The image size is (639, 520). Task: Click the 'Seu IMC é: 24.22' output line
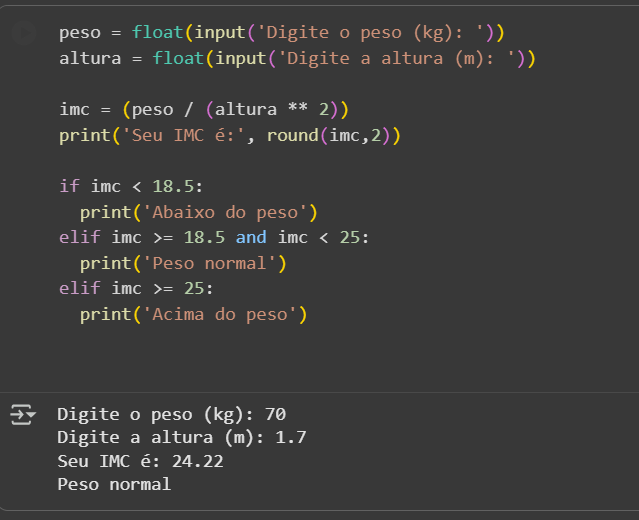140,461
